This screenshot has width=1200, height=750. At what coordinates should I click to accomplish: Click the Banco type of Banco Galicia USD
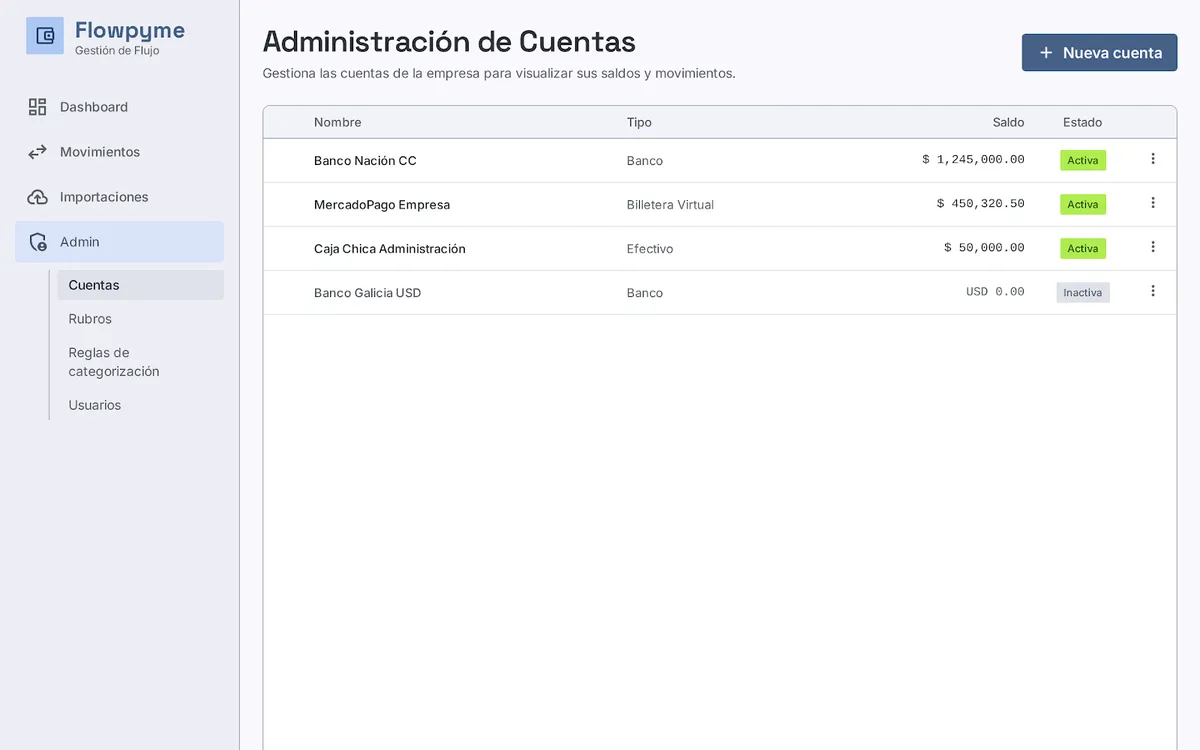click(x=645, y=293)
